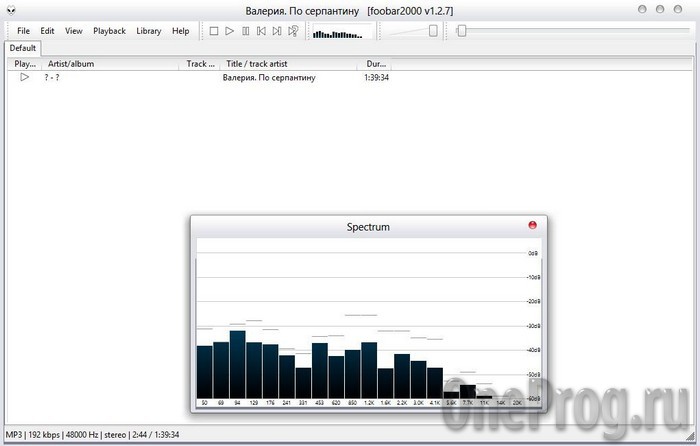Open the View menu
This screenshot has width=700, height=446.
[x=74, y=31]
